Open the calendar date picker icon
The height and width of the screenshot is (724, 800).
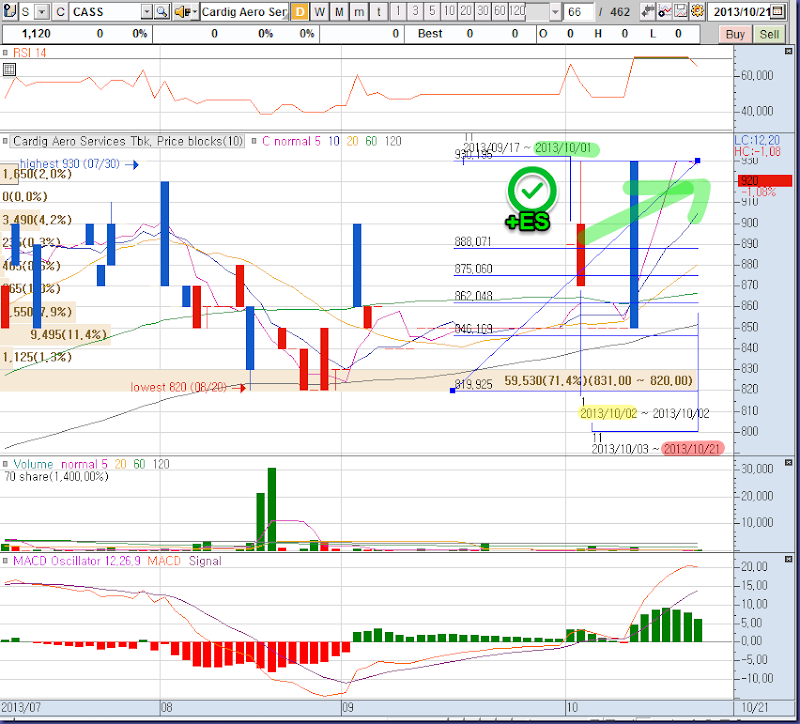[778, 11]
